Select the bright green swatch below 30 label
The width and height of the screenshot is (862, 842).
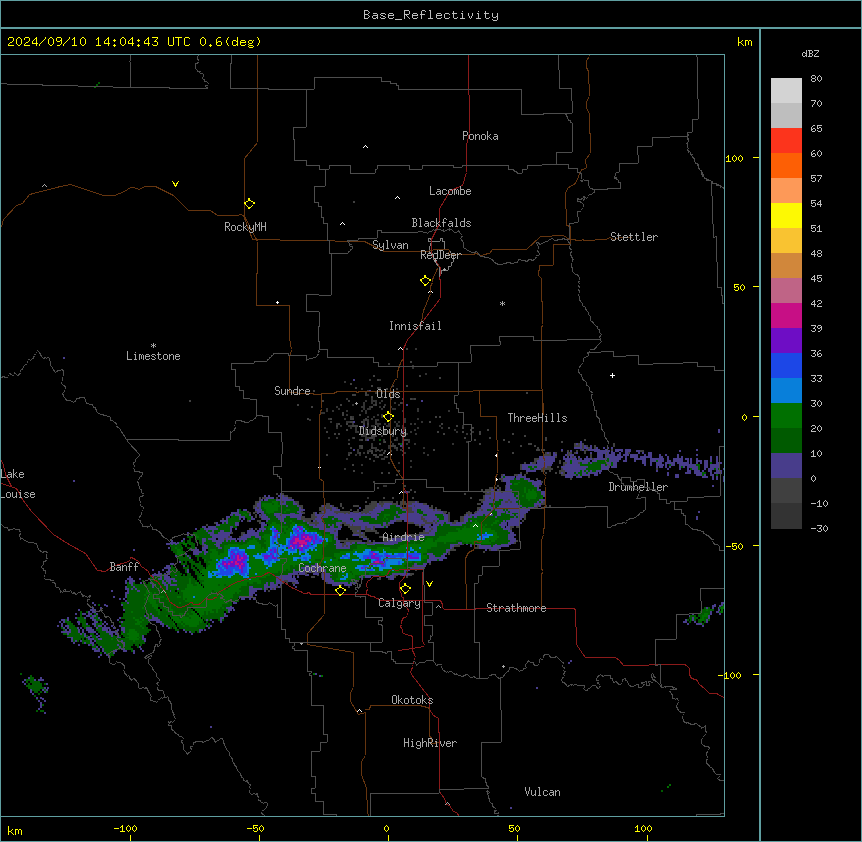point(786,416)
